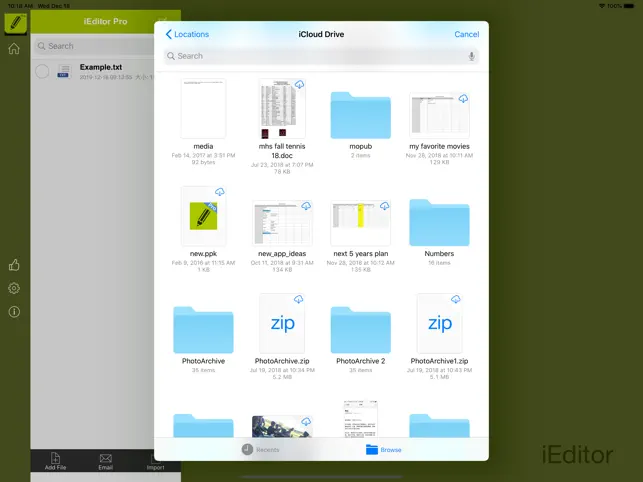Select next 5 years plan file
This screenshot has width=643, height=482.
pos(360,223)
